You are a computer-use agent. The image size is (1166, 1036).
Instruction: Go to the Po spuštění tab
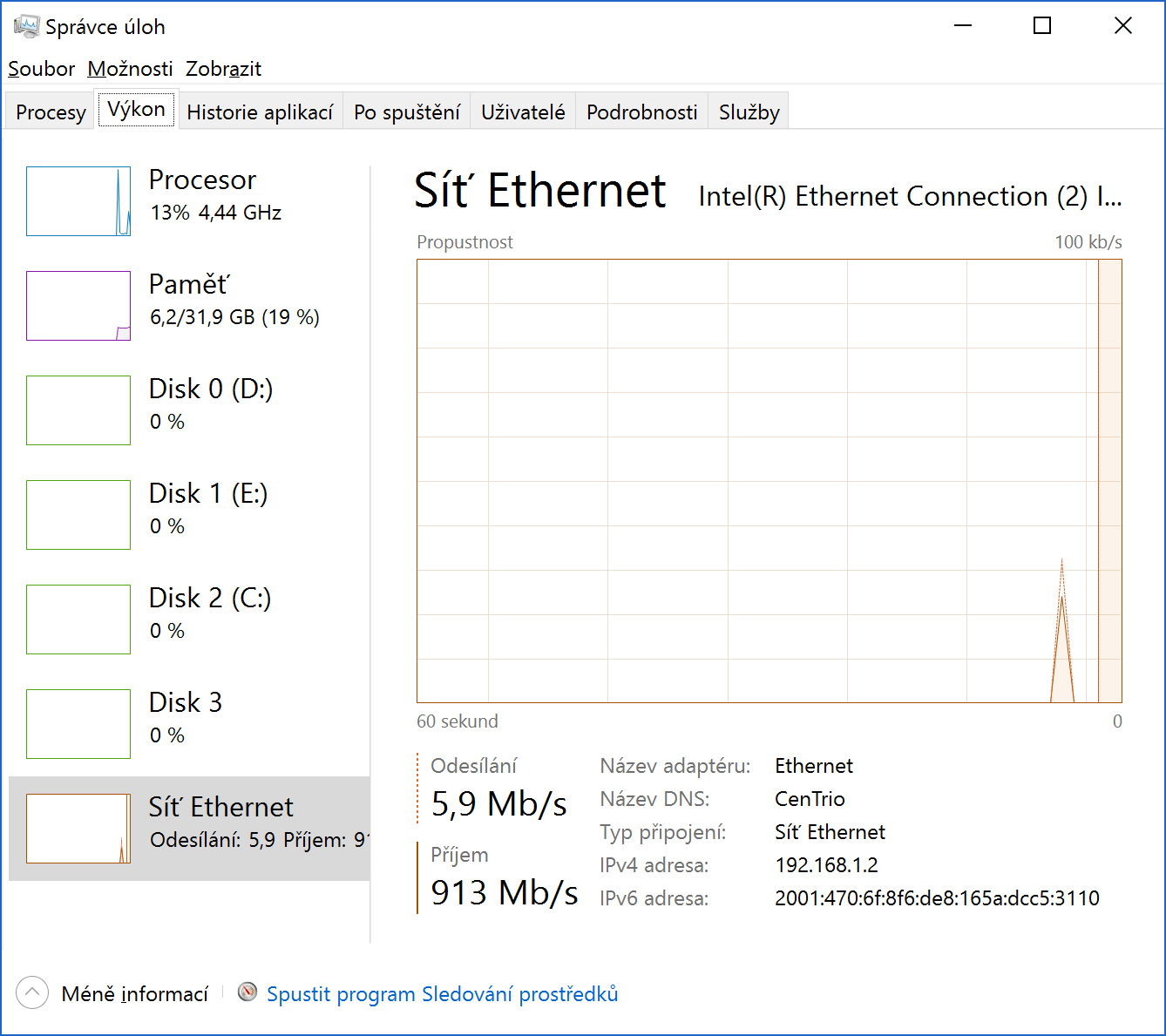pyautogui.click(x=407, y=112)
